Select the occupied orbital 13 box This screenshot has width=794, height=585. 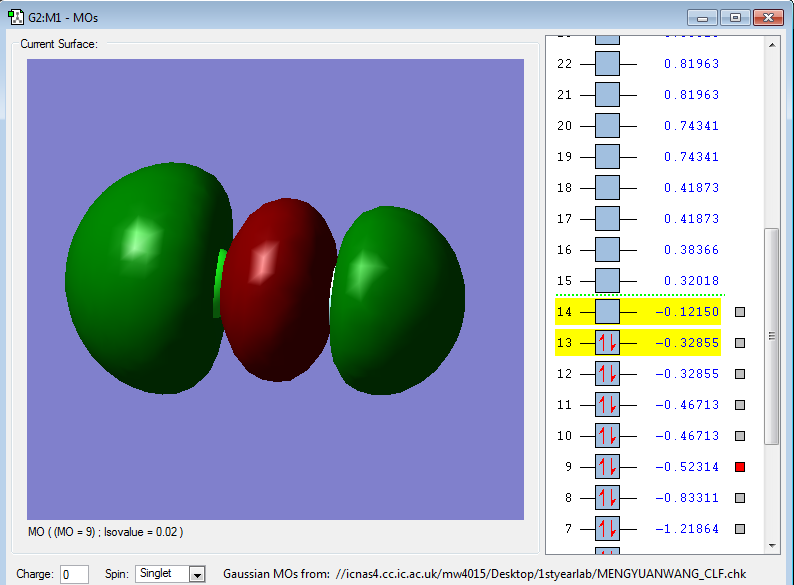[x=607, y=343]
